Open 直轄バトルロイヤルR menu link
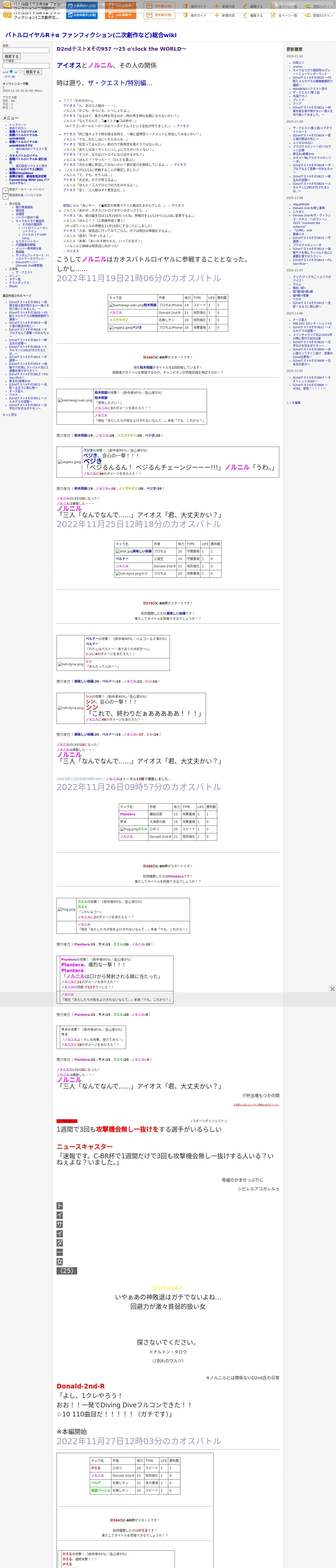336x1568 pixels. [x=23, y=131]
